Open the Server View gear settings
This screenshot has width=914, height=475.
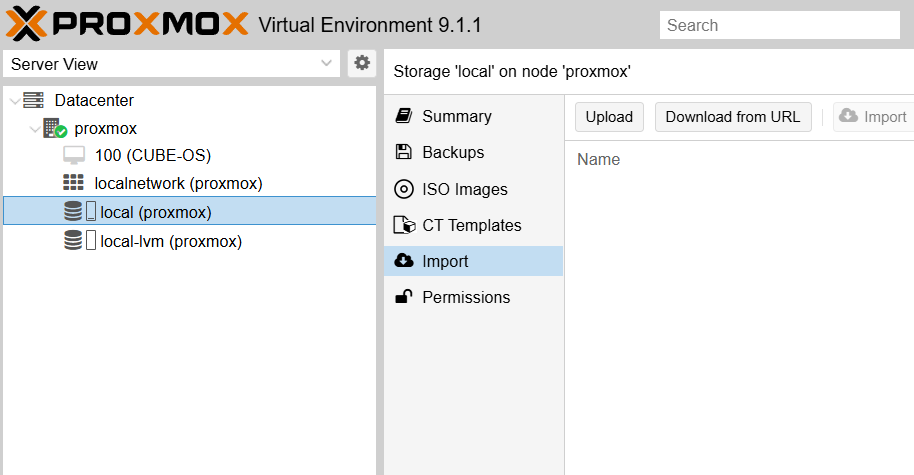click(362, 63)
